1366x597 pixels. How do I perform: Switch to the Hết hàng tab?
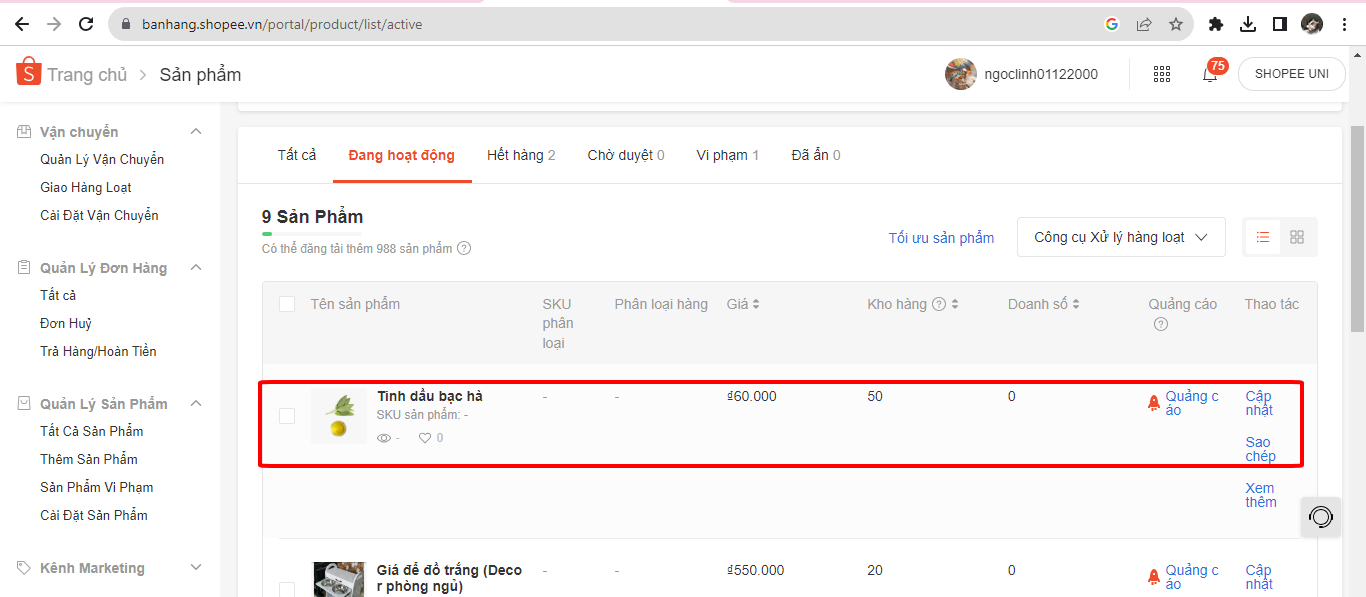coord(520,155)
